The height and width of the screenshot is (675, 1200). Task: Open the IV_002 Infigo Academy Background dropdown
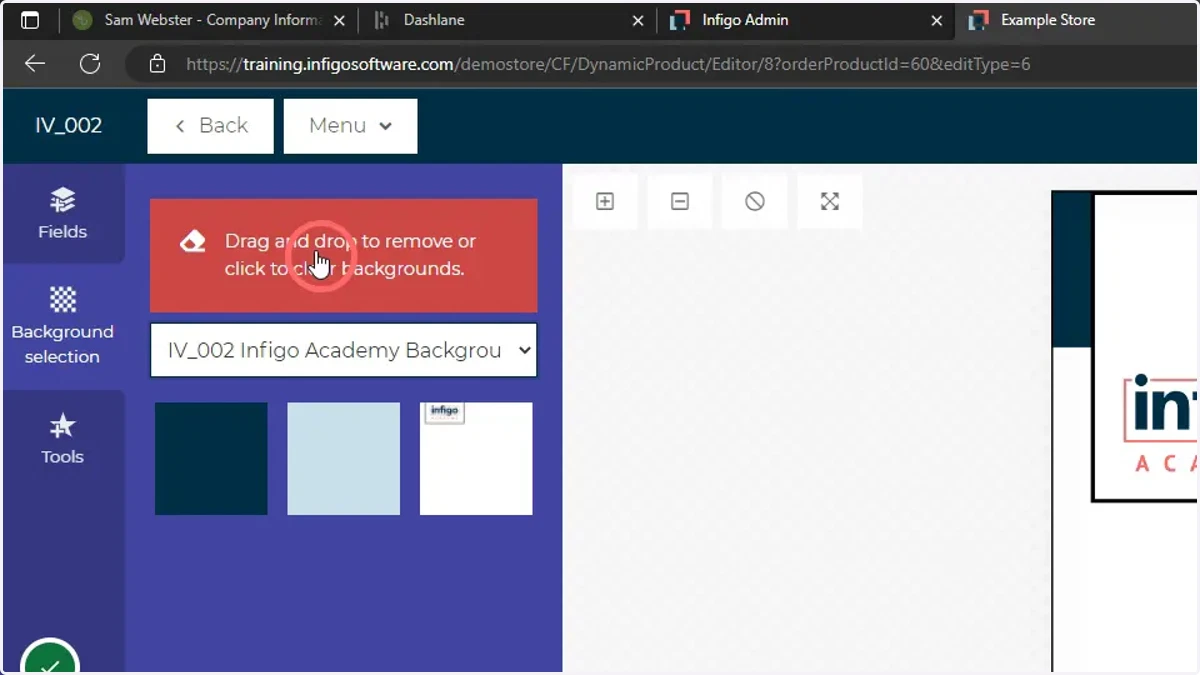[344, 350]
